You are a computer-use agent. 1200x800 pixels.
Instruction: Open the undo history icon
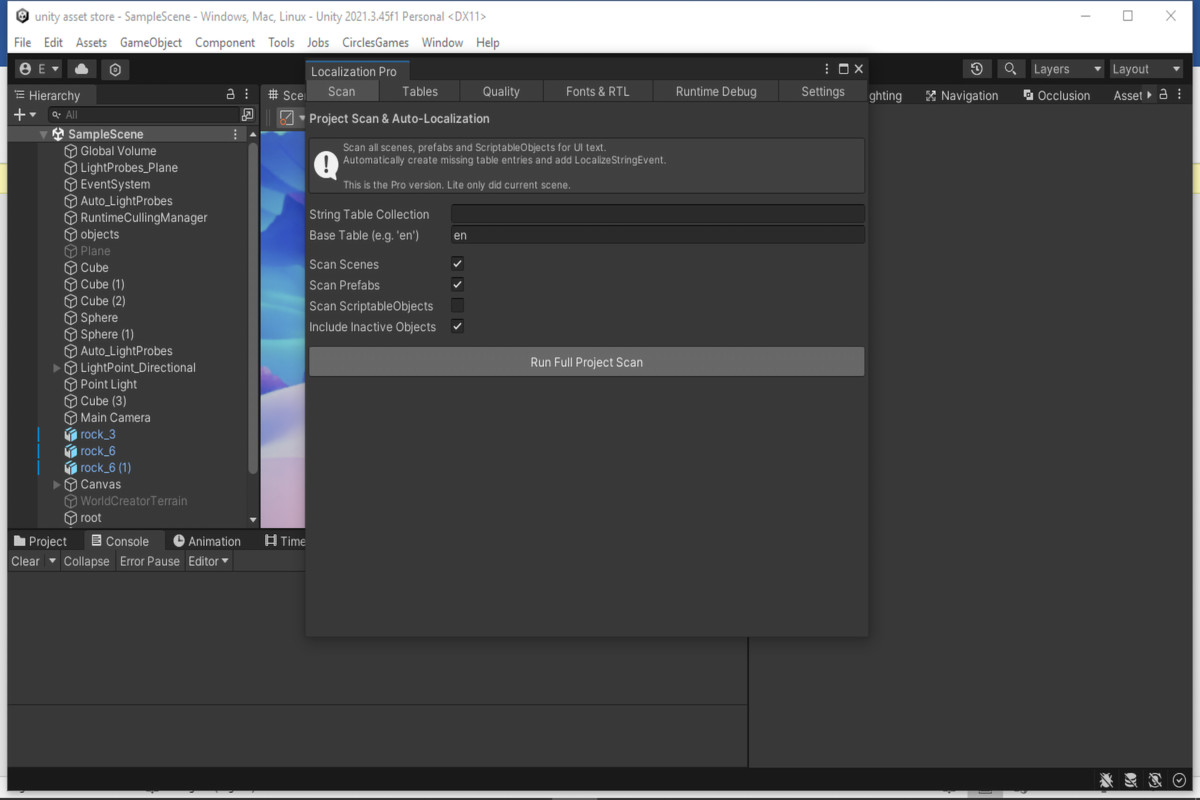[976, 69]
